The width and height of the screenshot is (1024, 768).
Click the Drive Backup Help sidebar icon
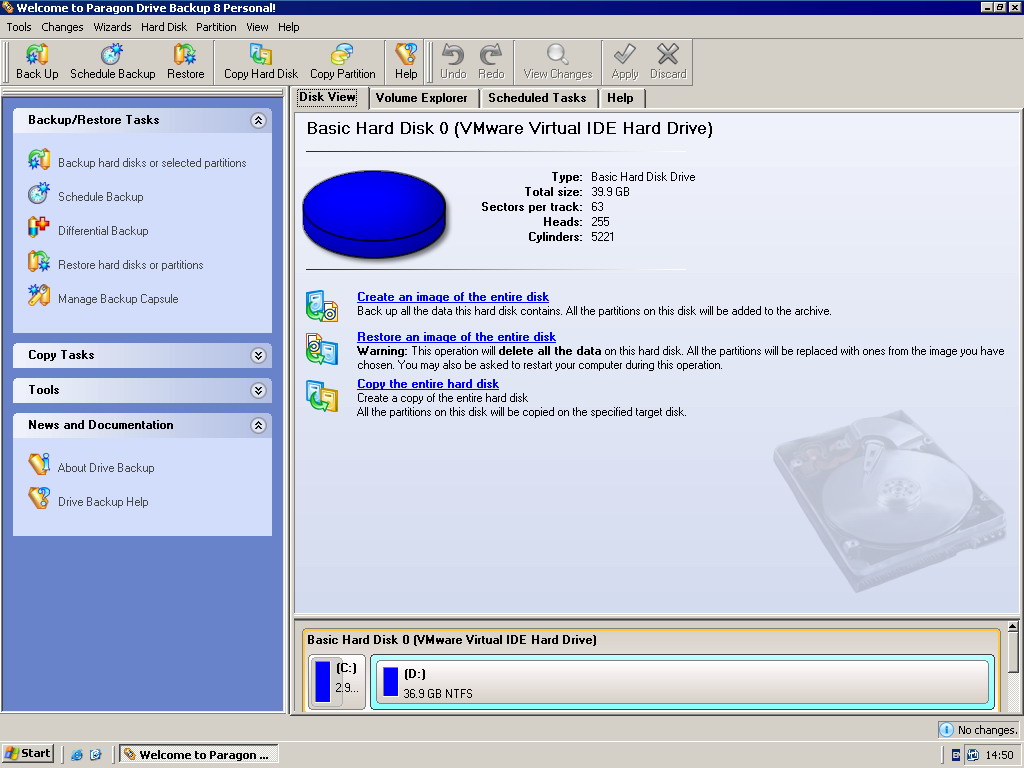click(x=39, y=498)
